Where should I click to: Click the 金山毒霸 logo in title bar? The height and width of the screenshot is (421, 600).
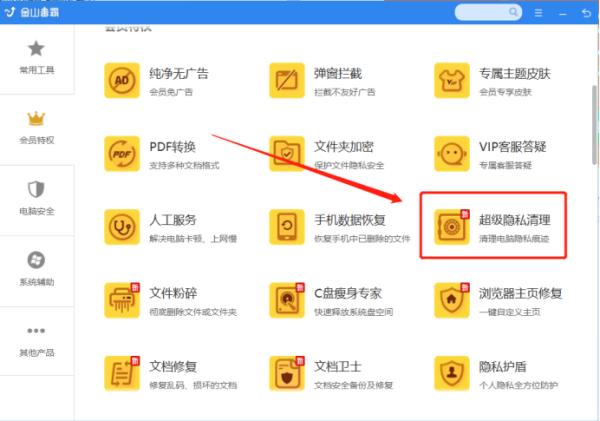pyautogui.click(x=32, y=13)
